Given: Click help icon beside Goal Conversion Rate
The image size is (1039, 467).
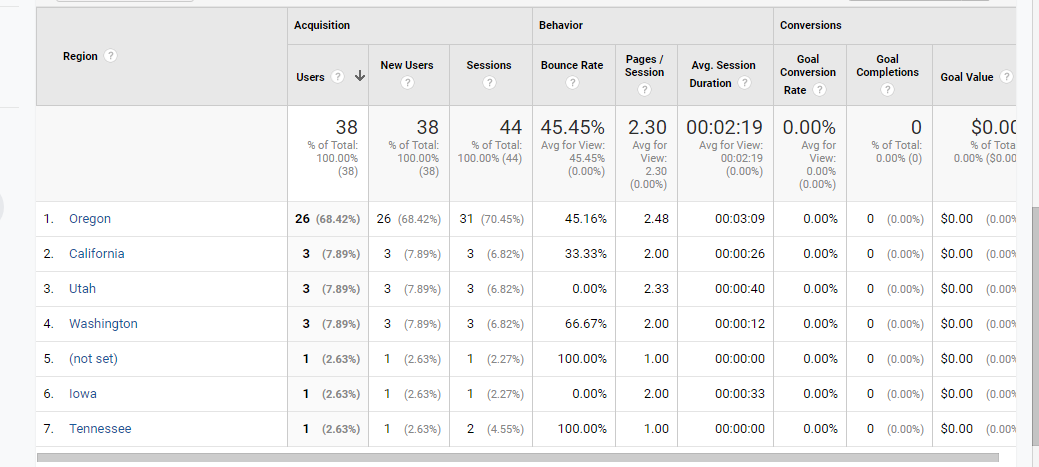Looking at the screenshot, I should coord(820,90).
